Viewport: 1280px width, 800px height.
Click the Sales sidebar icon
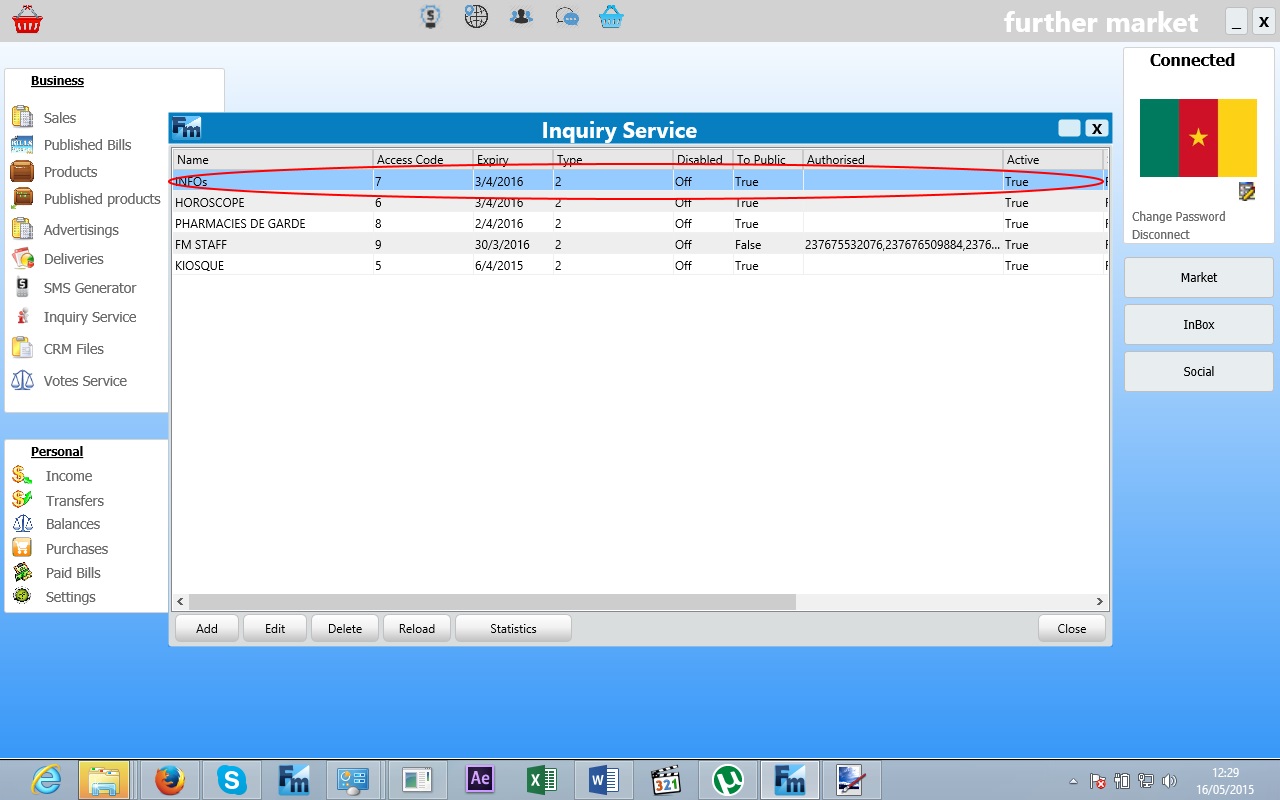coord(22,117)
